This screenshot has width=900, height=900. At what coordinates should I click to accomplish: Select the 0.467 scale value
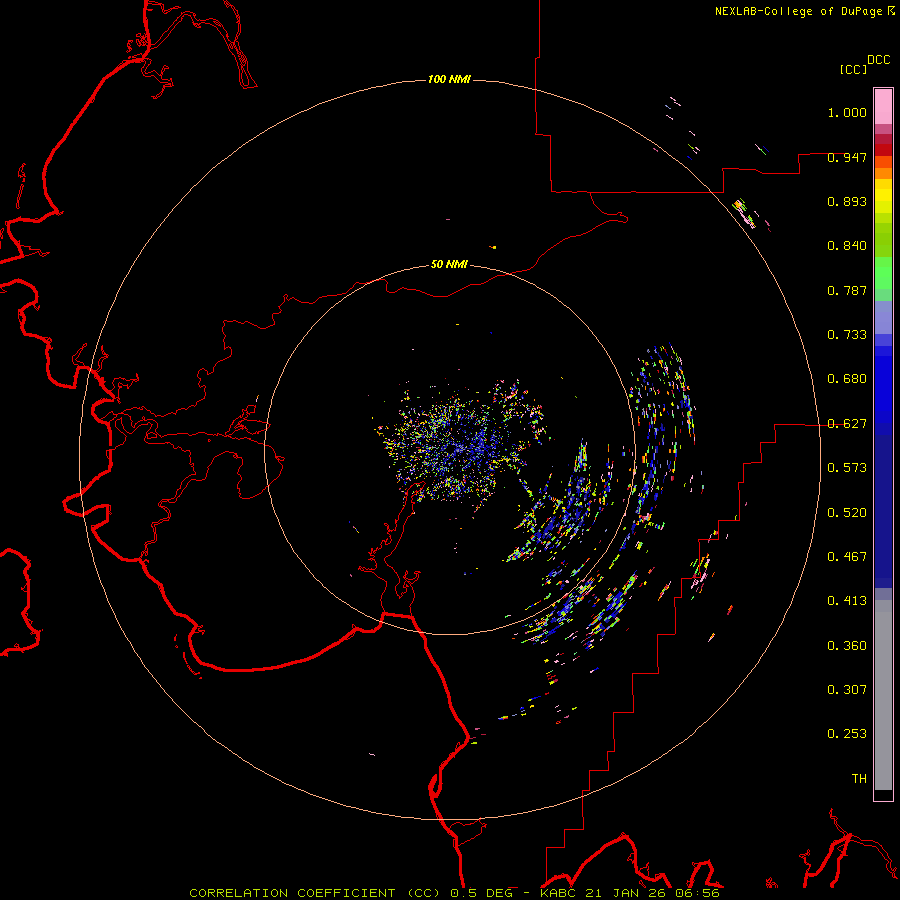tap(847, 557)
